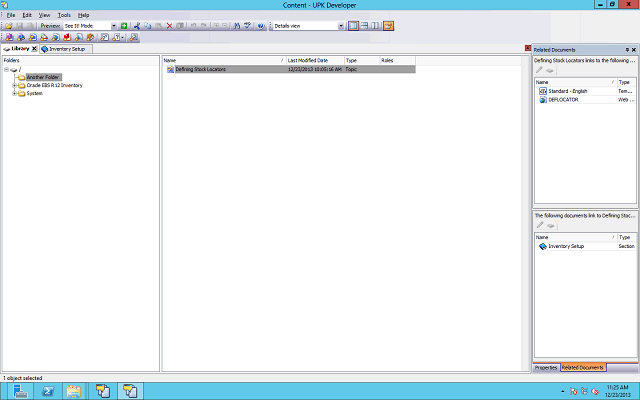
Task: Open Server Manager from the taskbar
Action: (20, 391)
